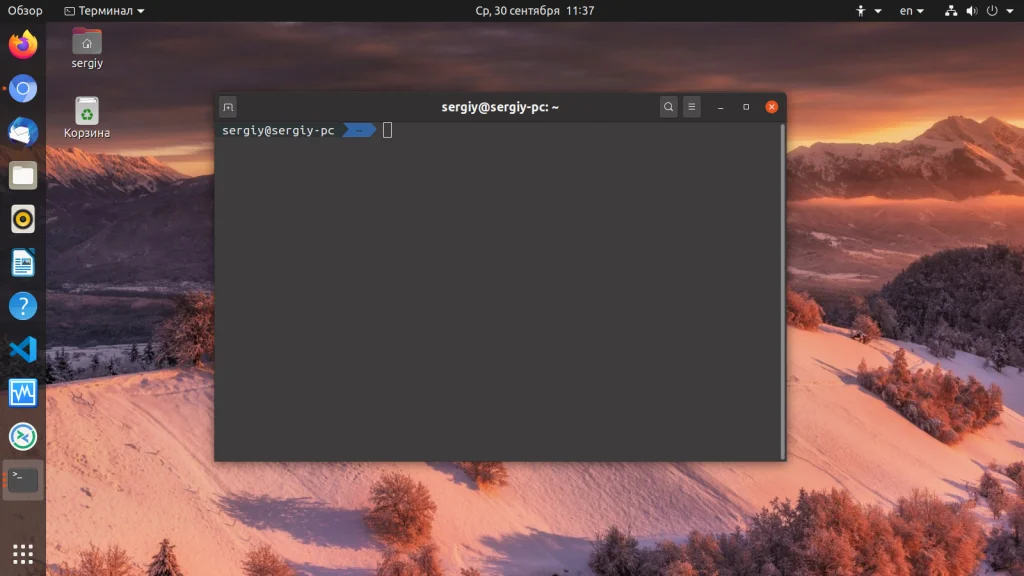Open LibreOffice Writer from the dock
The width and height of the screenshot is (1024, 576).
pos(23,263)
